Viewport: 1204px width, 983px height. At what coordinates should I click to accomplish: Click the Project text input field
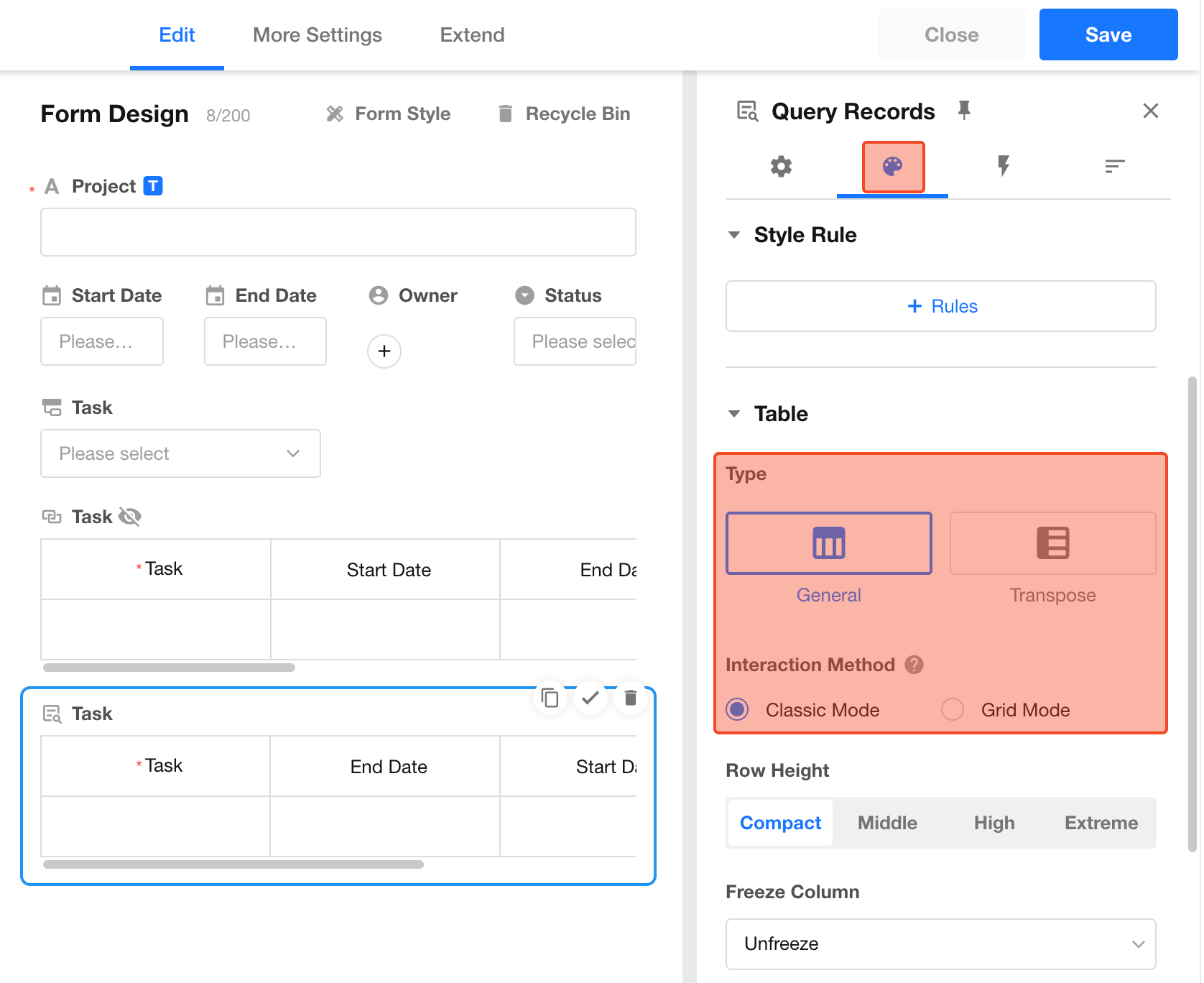point(338,232)
